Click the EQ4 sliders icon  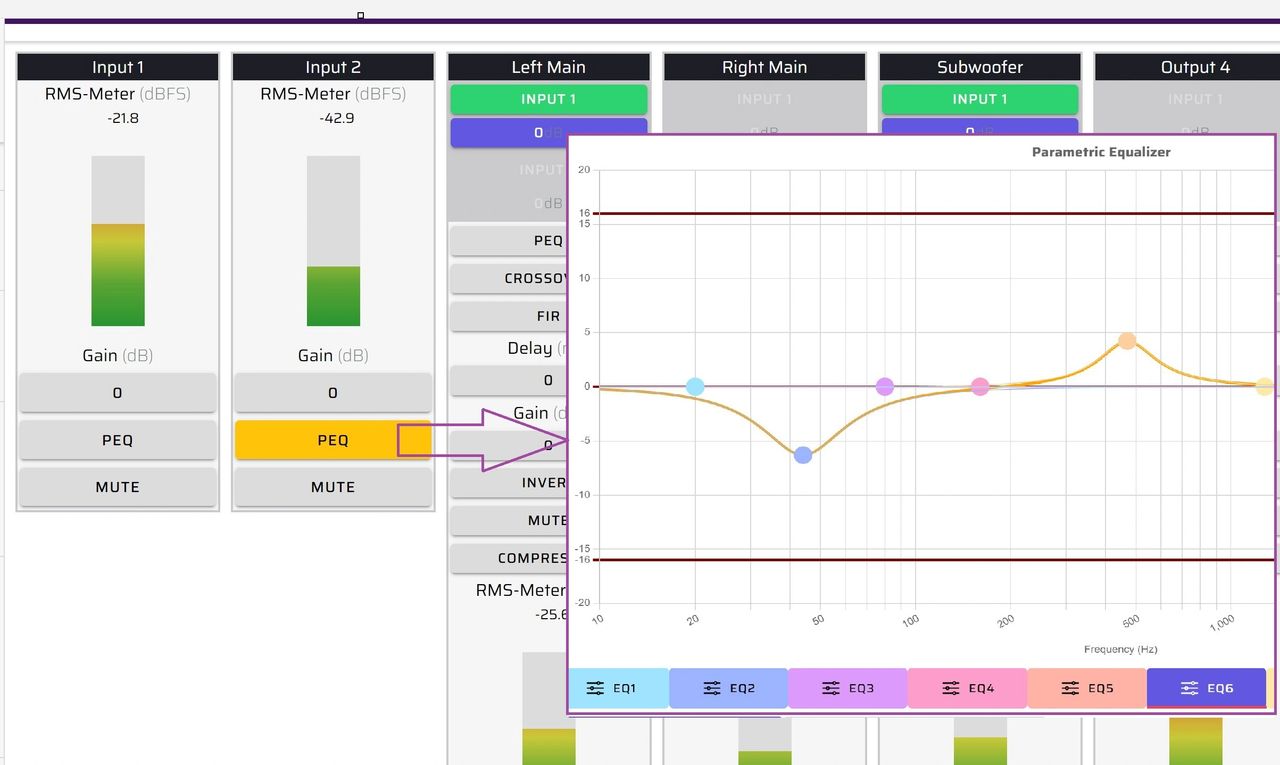951,688
